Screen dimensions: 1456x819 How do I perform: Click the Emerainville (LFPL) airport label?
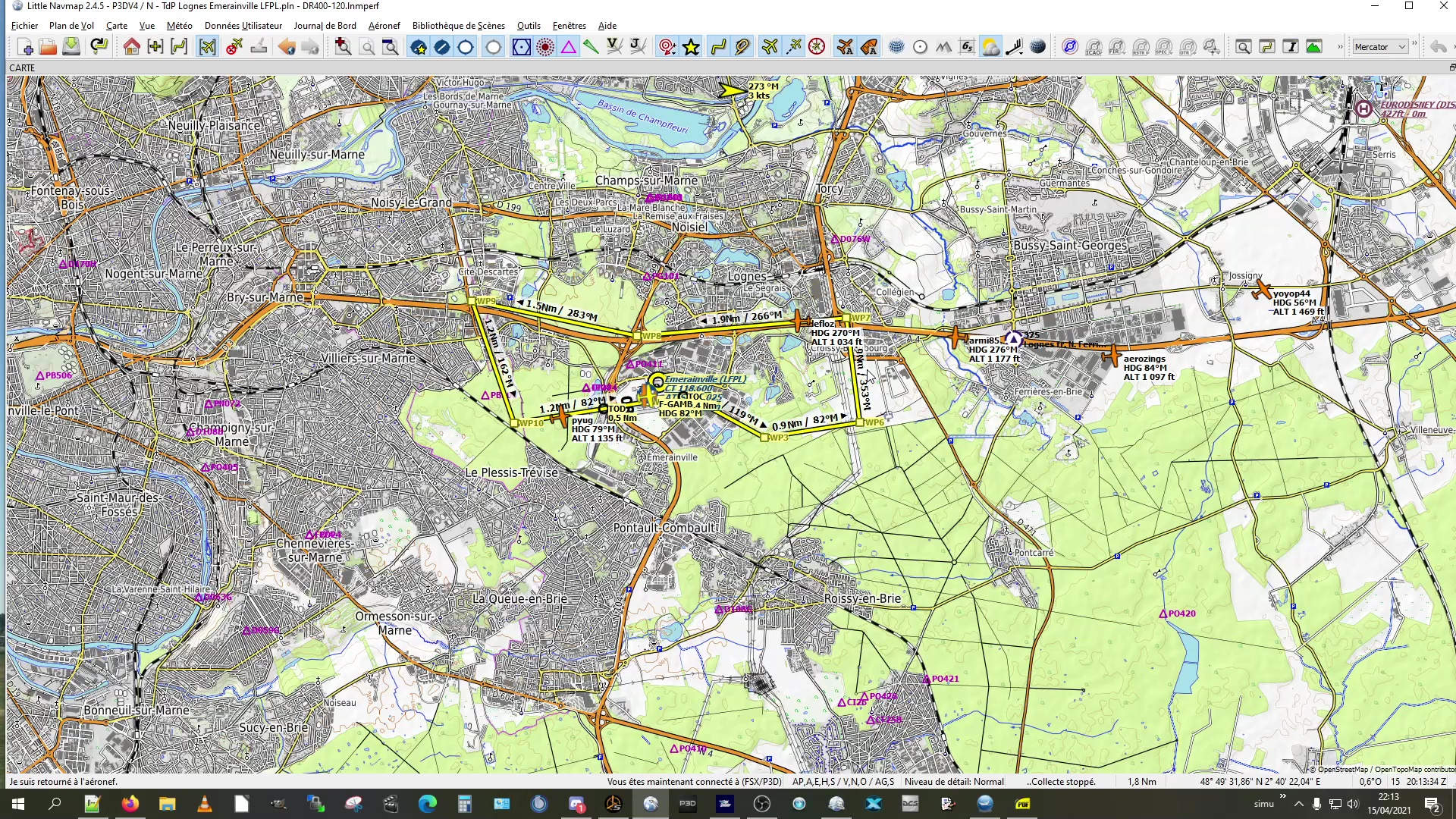coord(705,379)
